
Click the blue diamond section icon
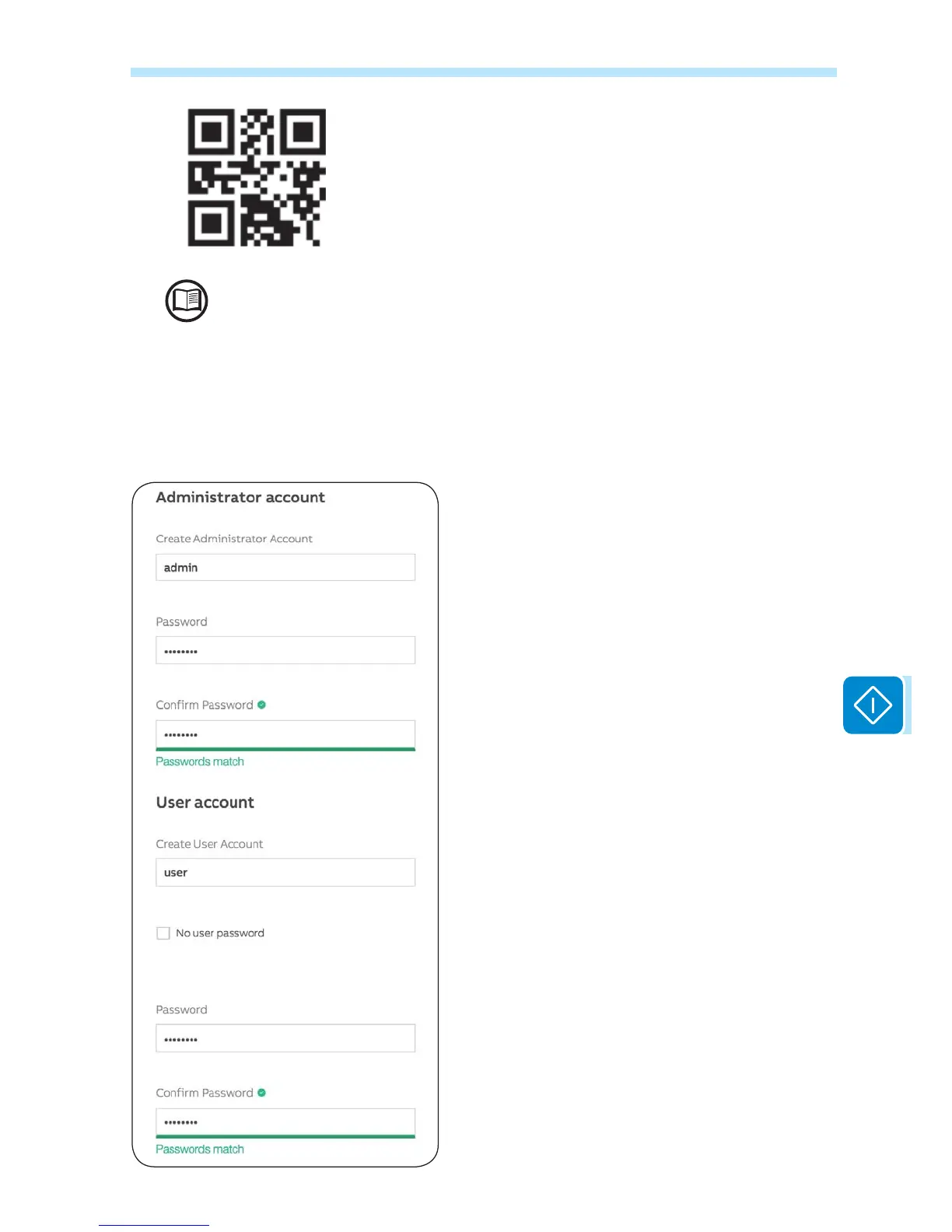tap(873, 705)
